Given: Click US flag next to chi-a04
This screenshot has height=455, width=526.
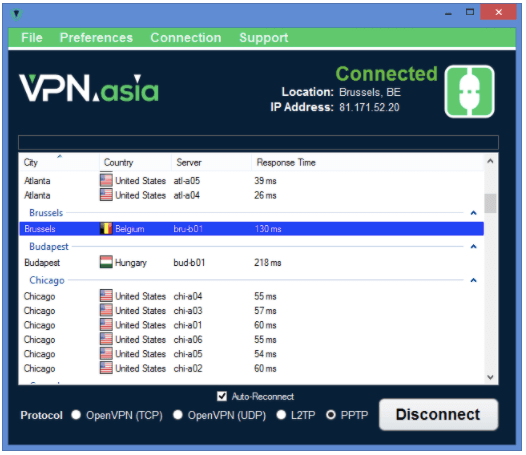Looking at the screenshot, I should point(106,296).
